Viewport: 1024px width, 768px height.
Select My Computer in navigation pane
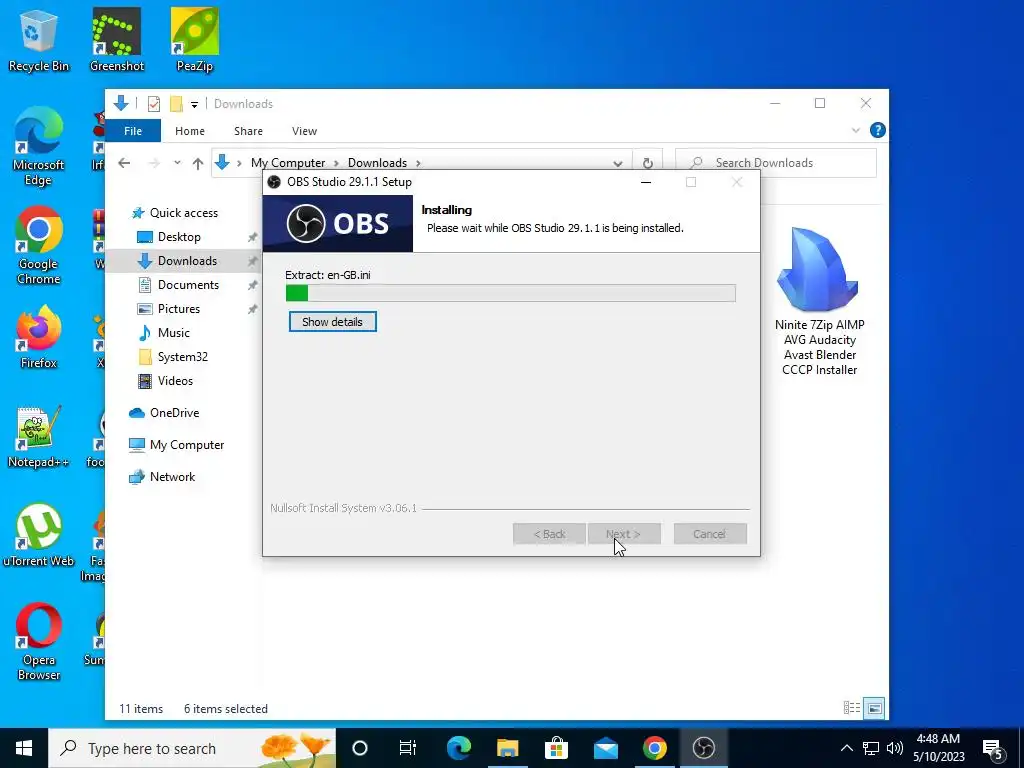187,445
